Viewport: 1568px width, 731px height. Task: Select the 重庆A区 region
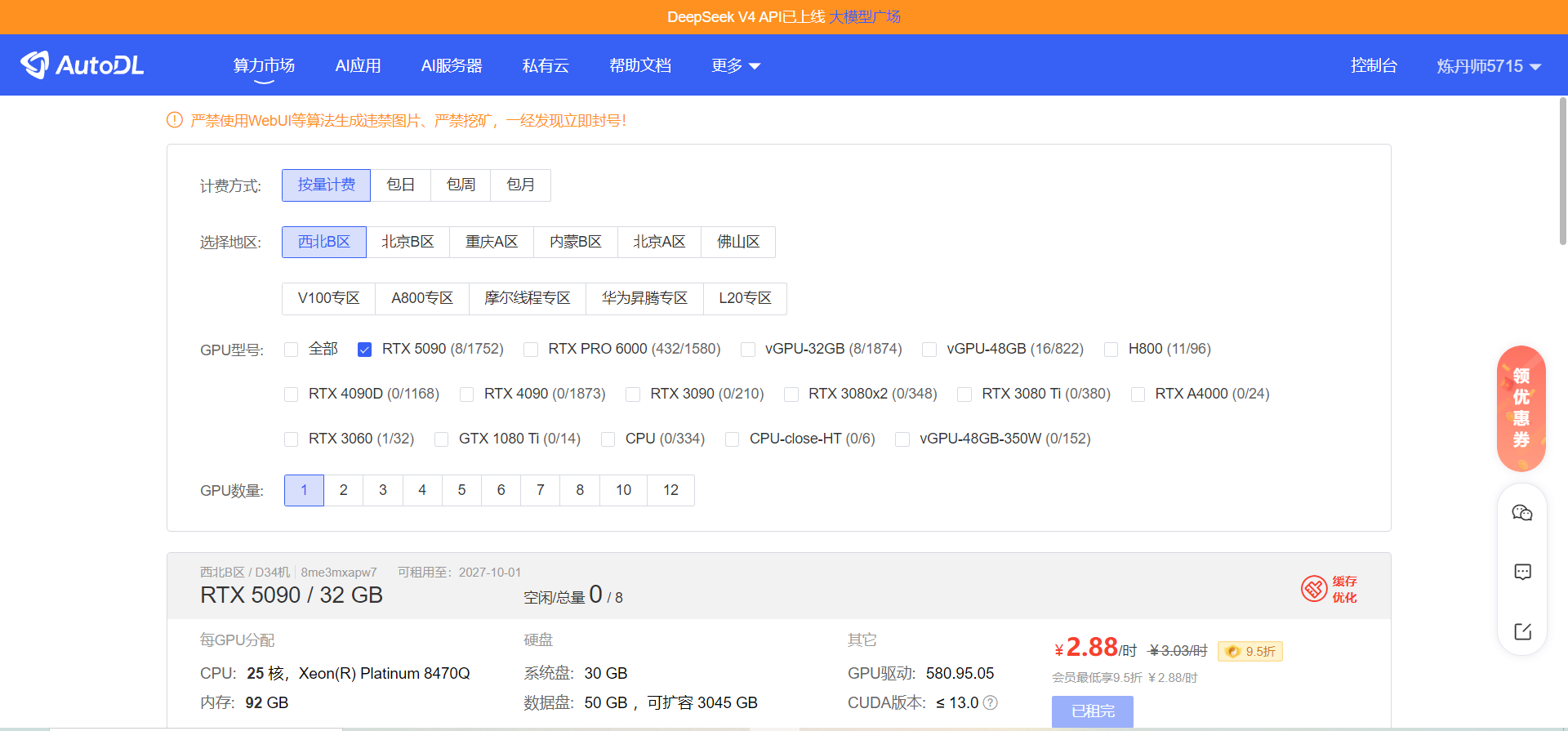pos(492,242)
